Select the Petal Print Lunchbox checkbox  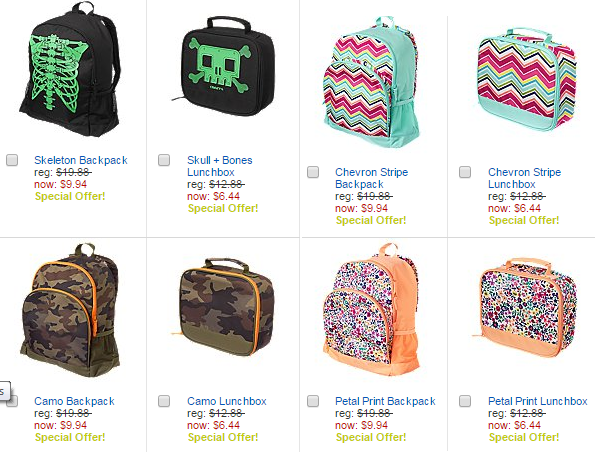[465, 401]
